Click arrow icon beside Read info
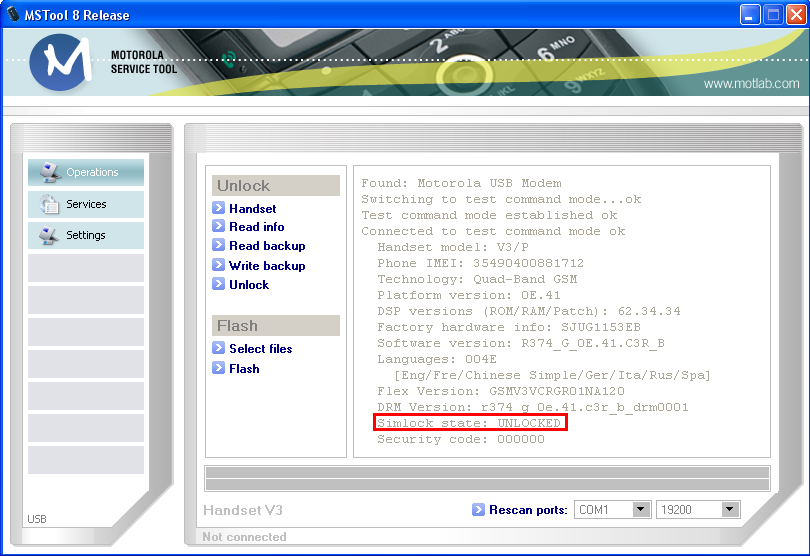 219,226
